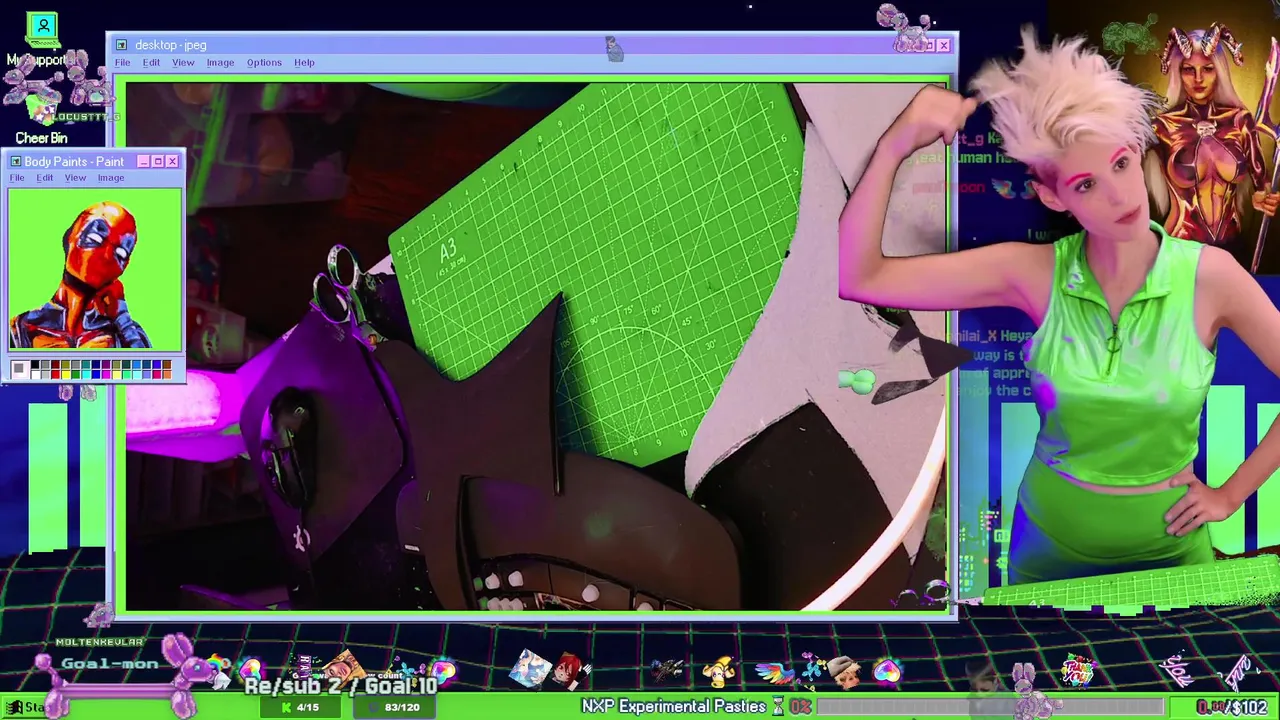Open the Options menu in desktop - jpeg window
Viewport: 1280px width, 720px height.
click(x=264, y=62)
